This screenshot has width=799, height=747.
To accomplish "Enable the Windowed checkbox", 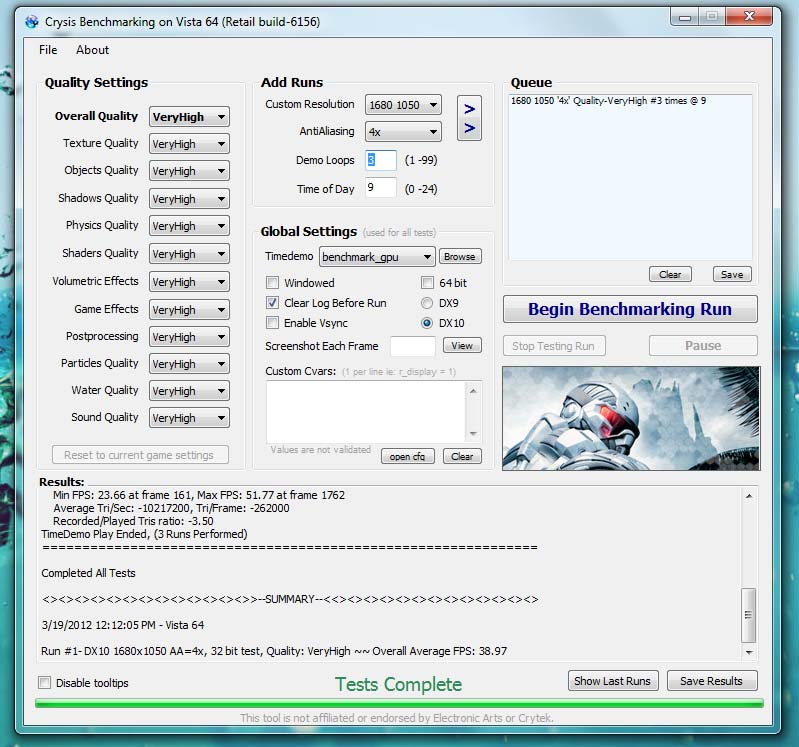I will pos(273,283).
